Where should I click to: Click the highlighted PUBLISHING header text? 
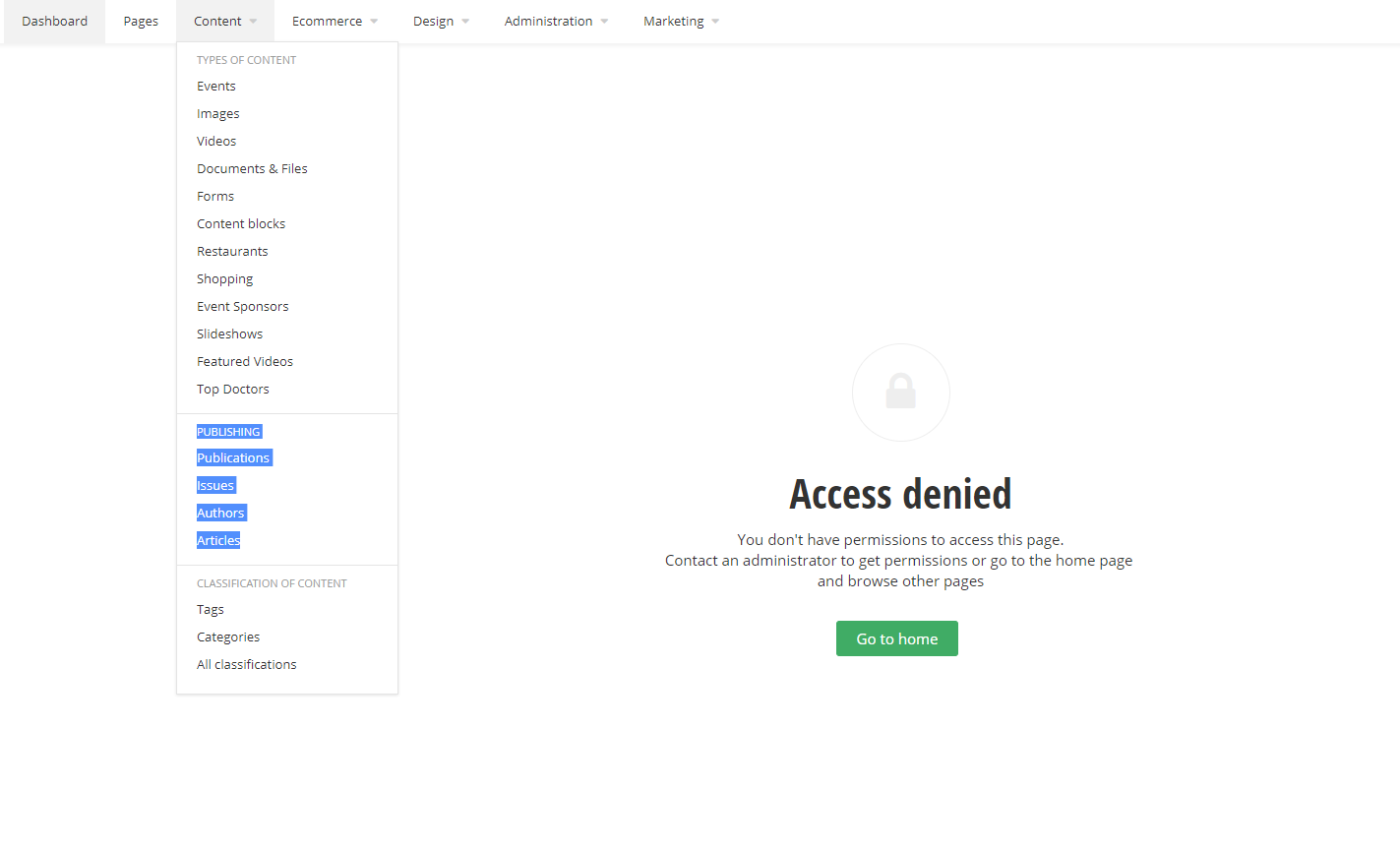[228, 432]
